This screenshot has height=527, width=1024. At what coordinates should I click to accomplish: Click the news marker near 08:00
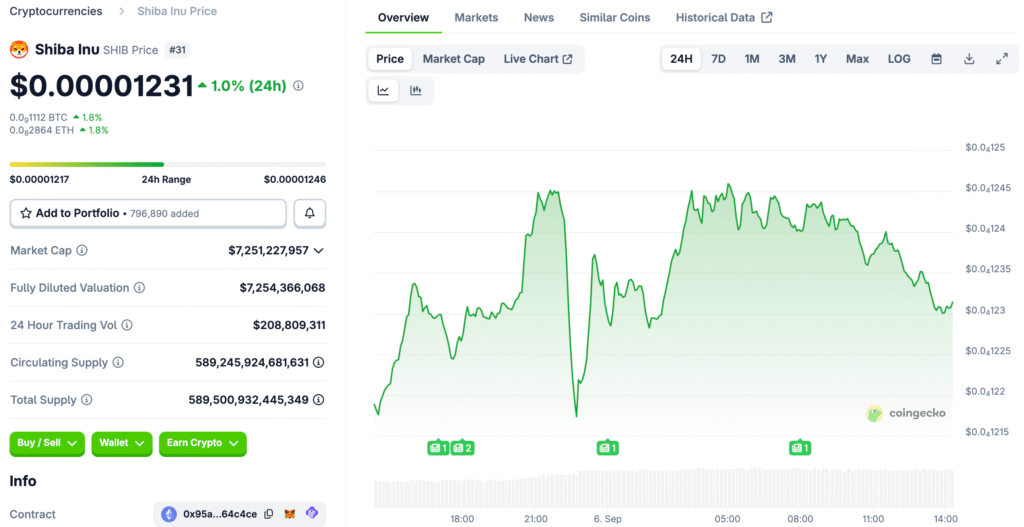(x=800, y=447)
